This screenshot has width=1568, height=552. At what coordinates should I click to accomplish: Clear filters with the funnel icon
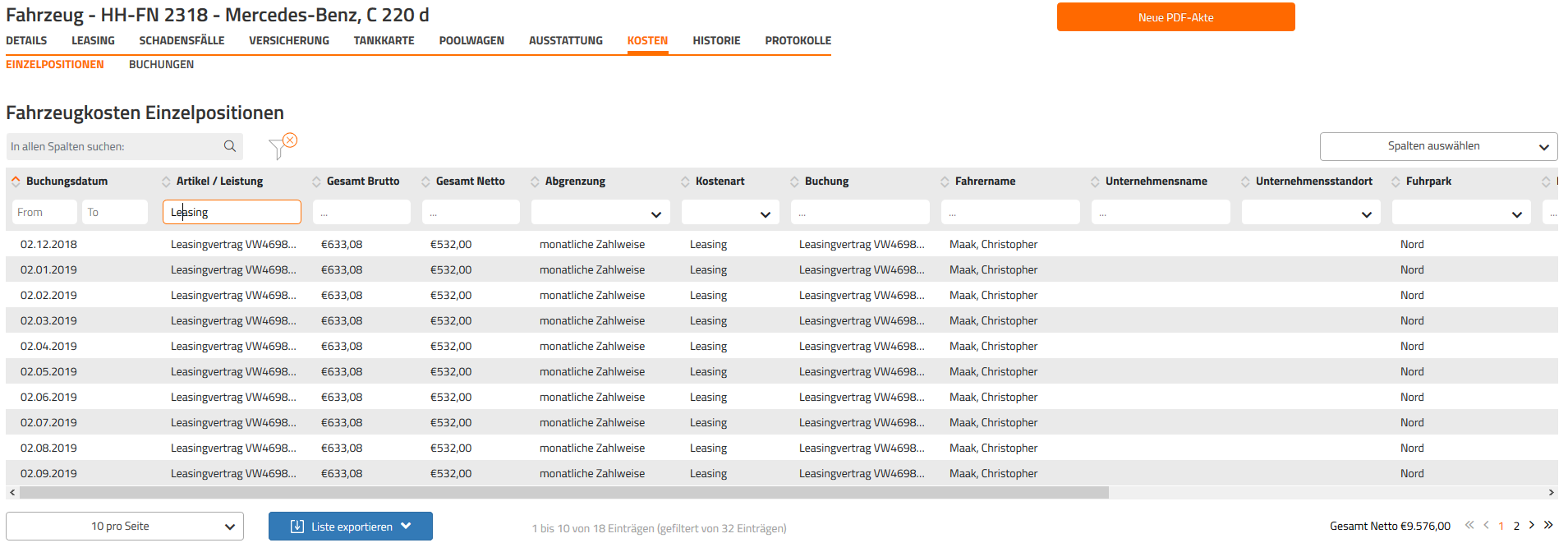coord(283,146)
